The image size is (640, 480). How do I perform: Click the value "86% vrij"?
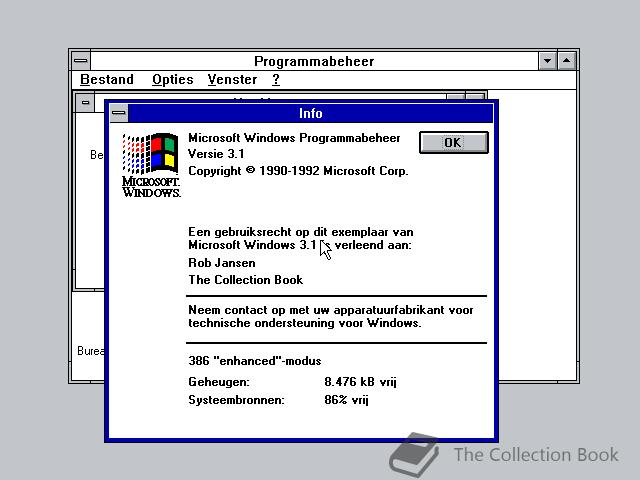pos(347,400)
